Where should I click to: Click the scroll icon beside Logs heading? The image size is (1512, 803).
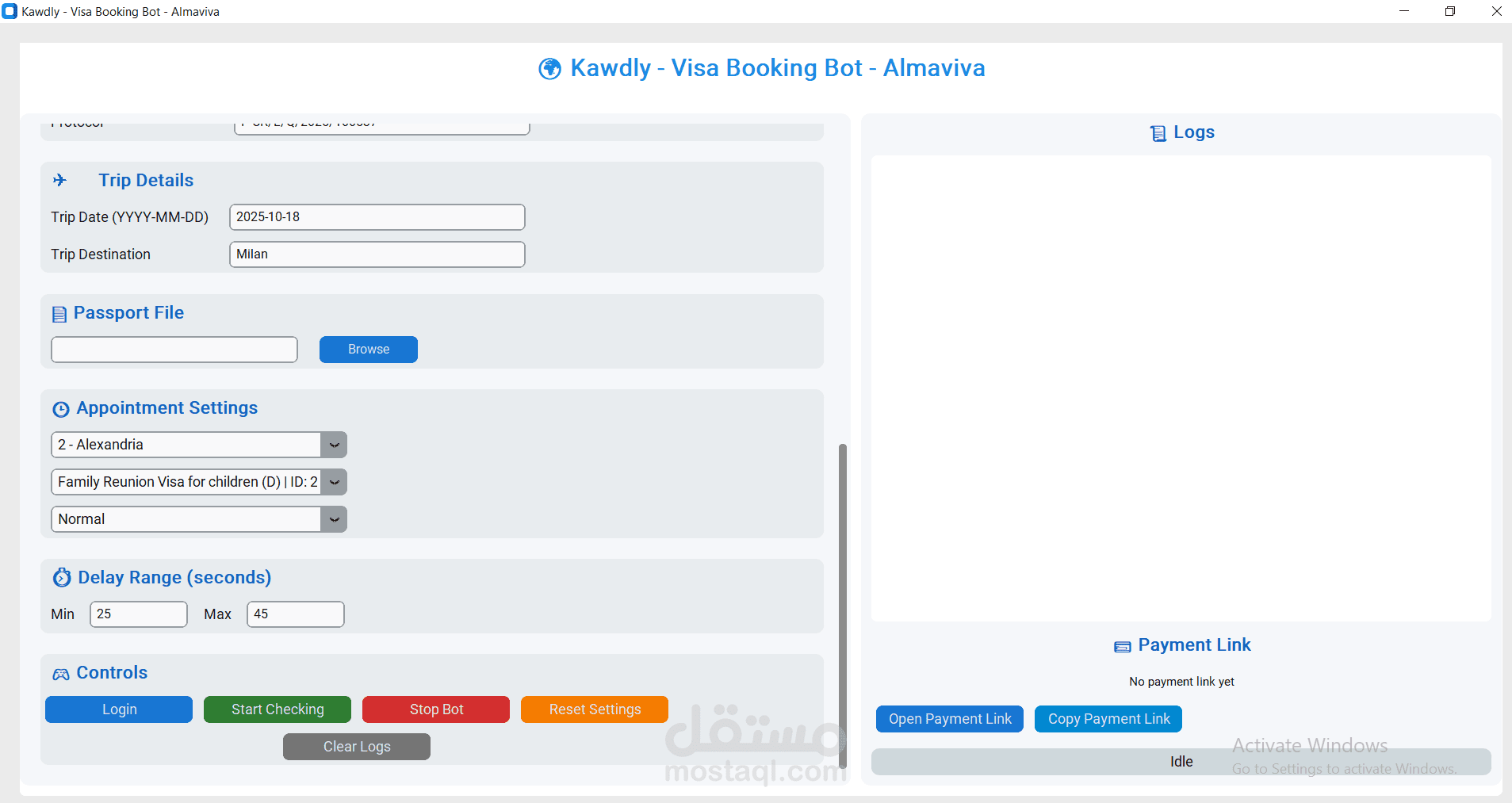click(1158, 133)
